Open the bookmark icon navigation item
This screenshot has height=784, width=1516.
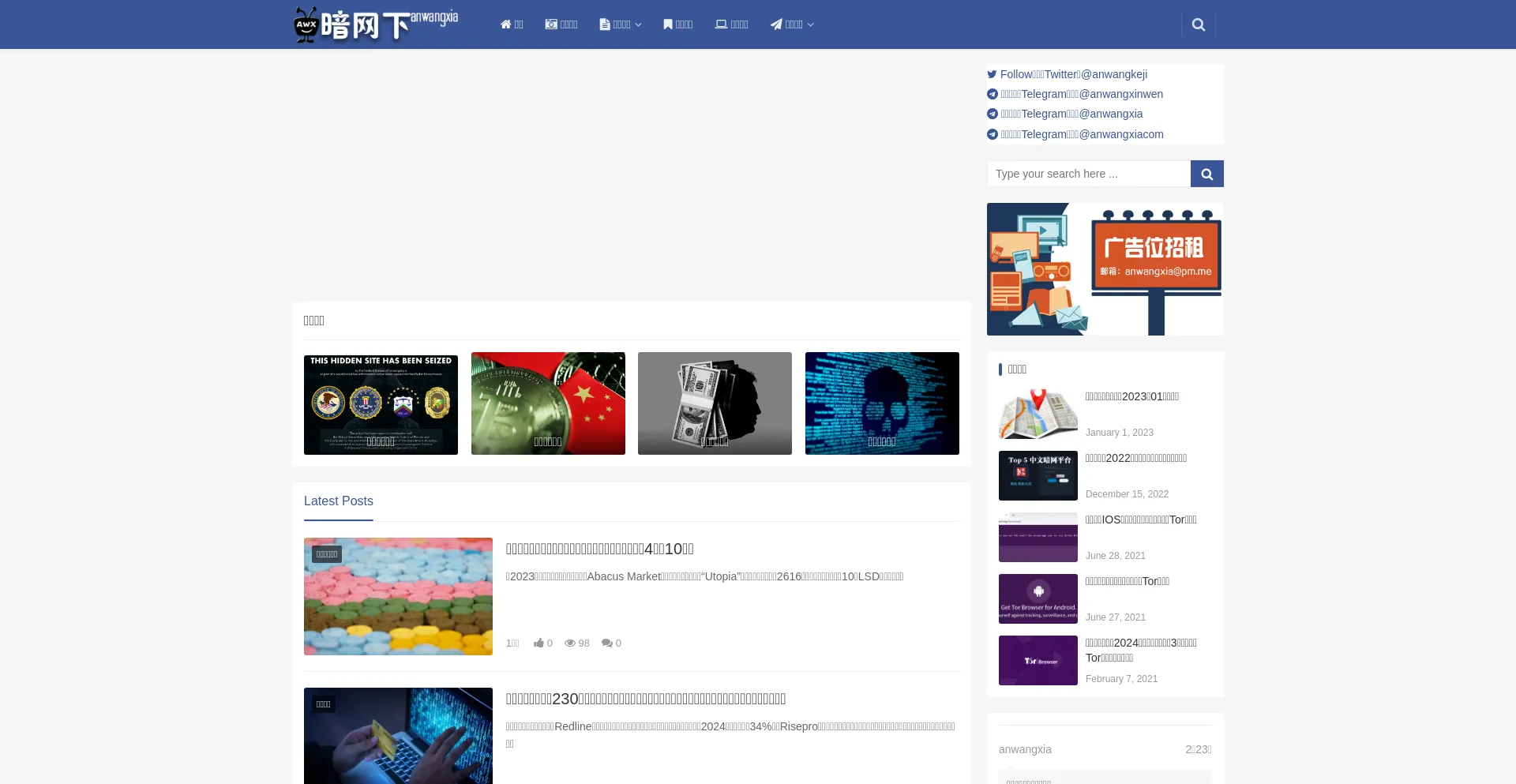pyautogui.click(x=668, y=24)
